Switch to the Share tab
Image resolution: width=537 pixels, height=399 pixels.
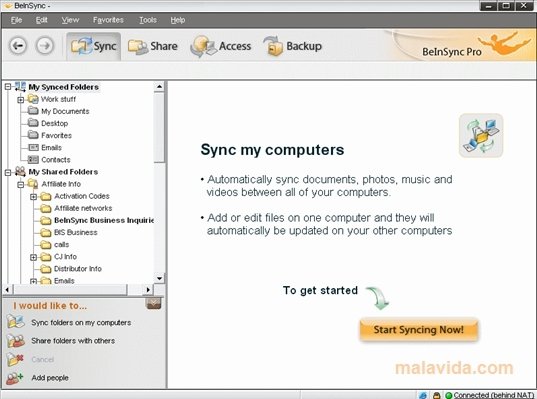pos(153,46)
